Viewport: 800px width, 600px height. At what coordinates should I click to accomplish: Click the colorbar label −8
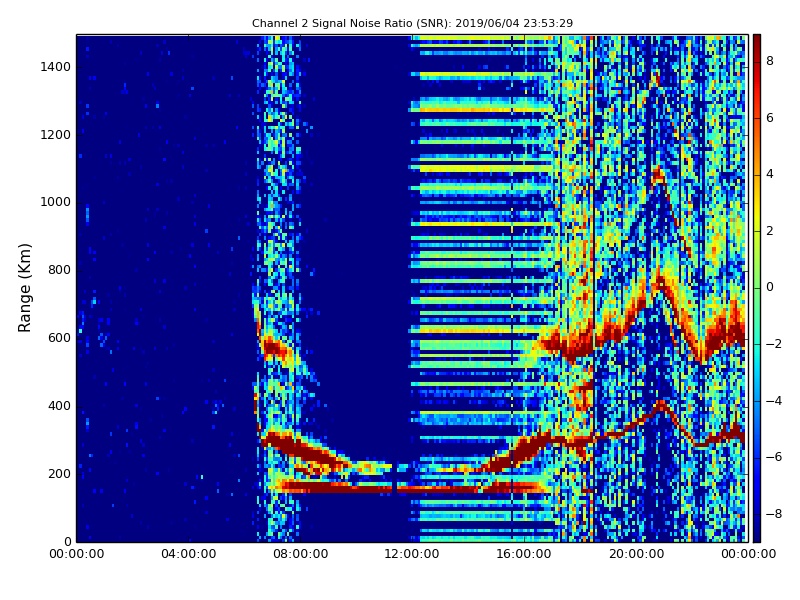pyautogui.click(x=773, y=514)
